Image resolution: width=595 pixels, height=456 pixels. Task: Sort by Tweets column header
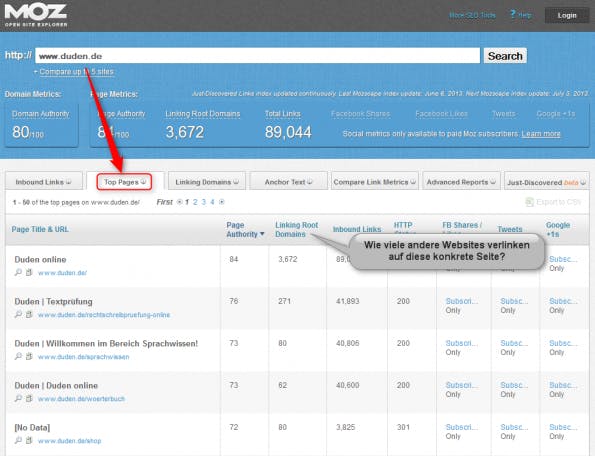pos(510,229)
